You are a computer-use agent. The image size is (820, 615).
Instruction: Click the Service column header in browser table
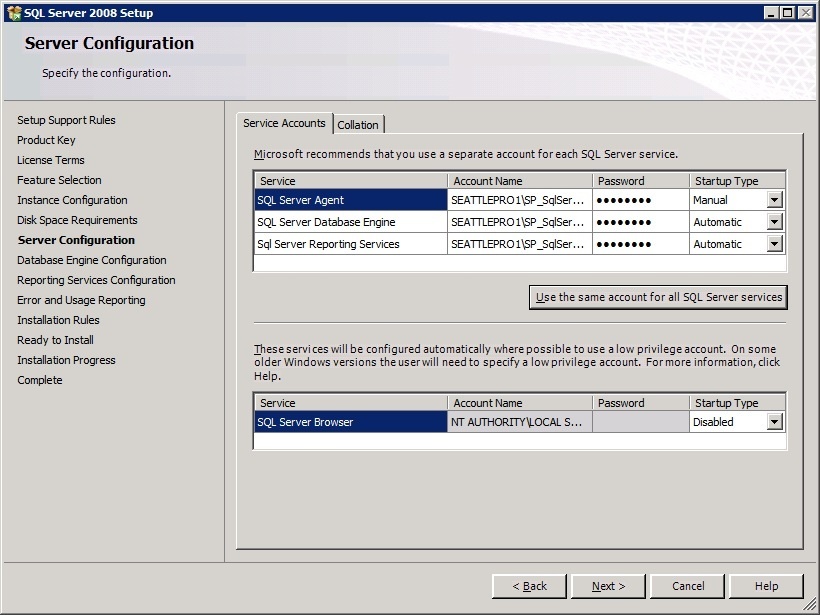pos(351,403)
